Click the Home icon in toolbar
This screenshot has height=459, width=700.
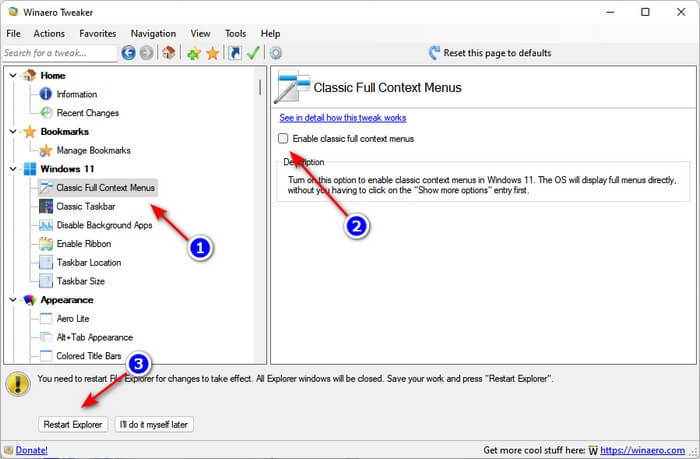point(169,53)
